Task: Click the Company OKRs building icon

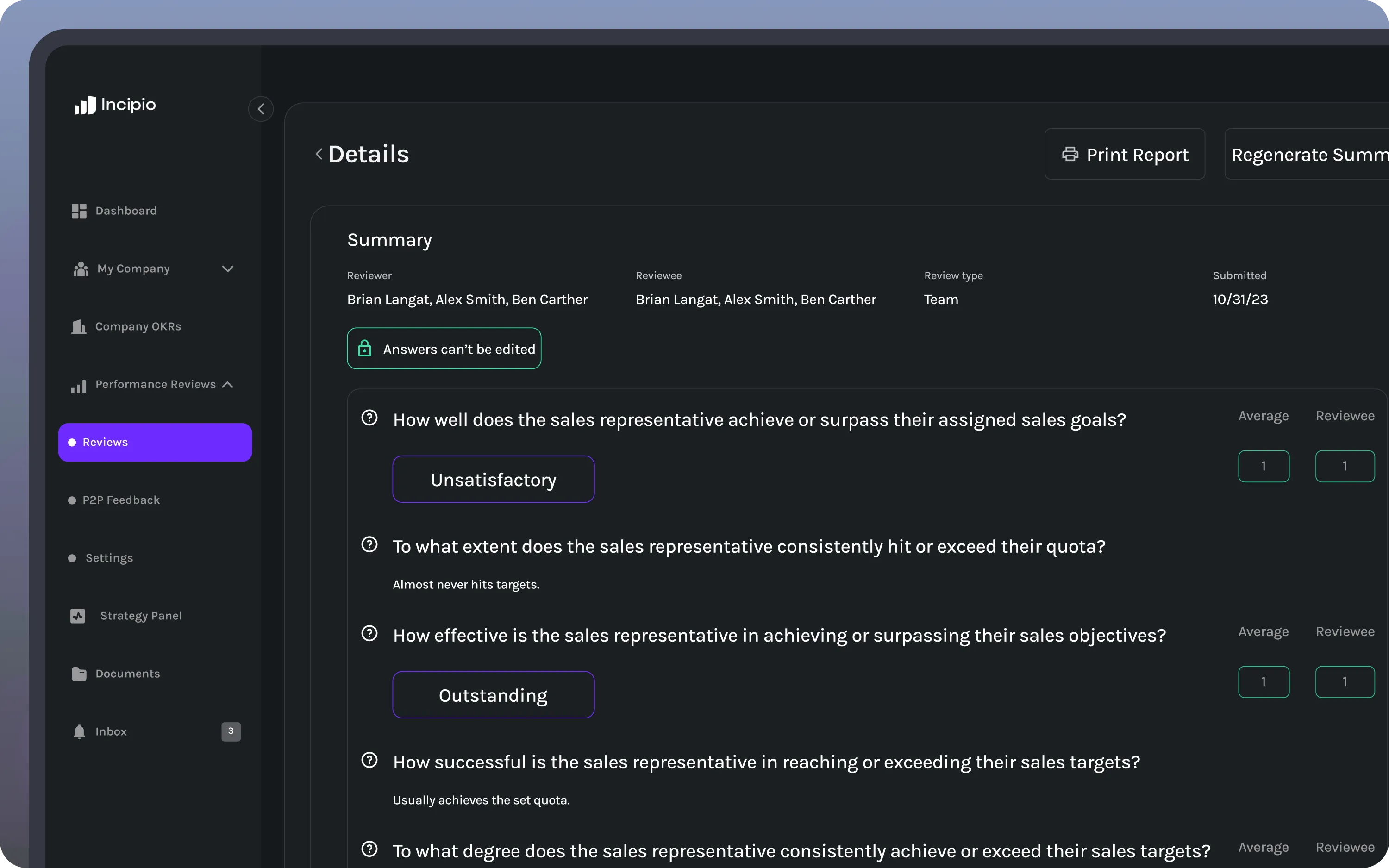Action: tap(79, 327)
